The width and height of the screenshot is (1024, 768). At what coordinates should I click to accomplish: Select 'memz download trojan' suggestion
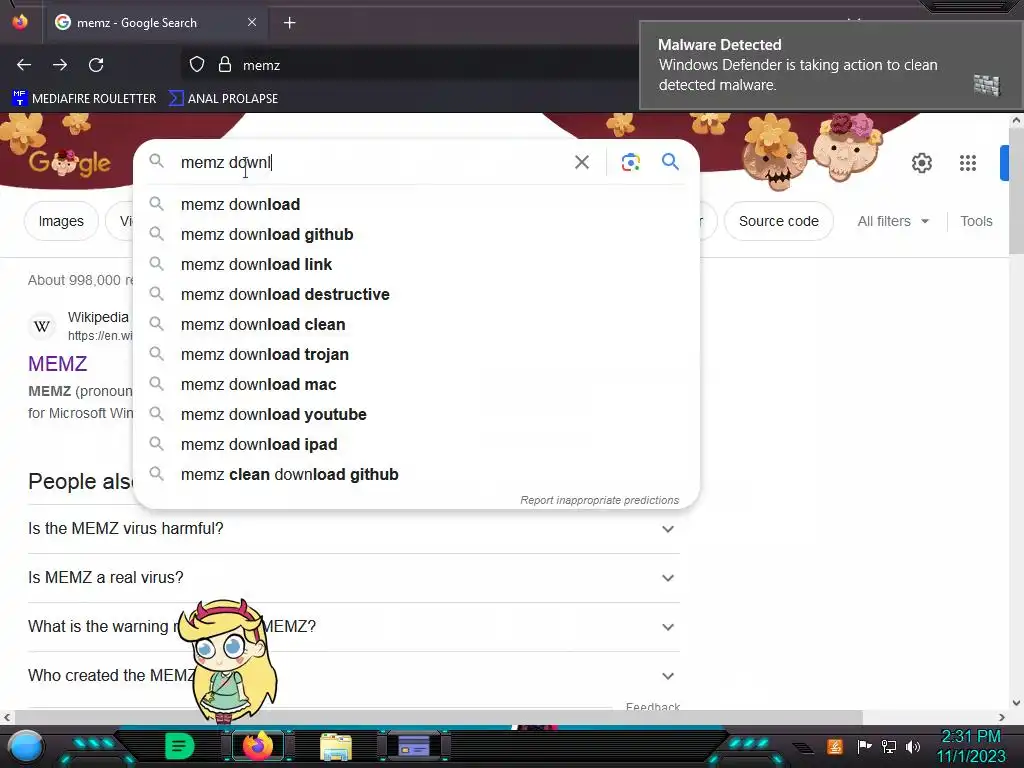tap(416, 355)
